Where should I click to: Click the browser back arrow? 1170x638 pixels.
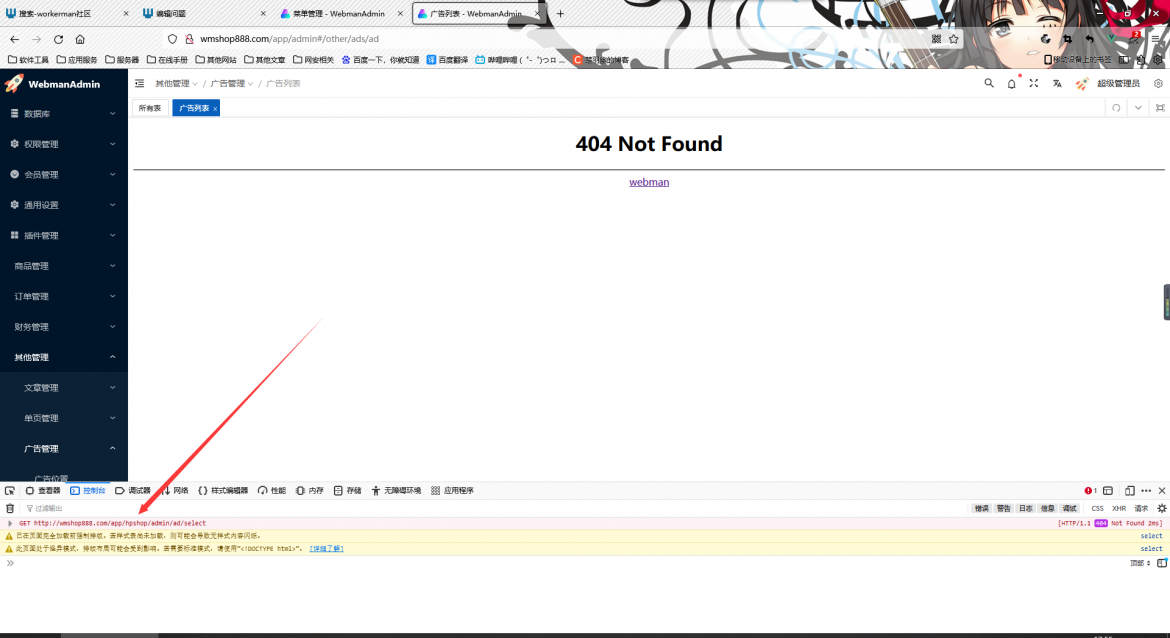pyautogui.click(x=15, y=39)
